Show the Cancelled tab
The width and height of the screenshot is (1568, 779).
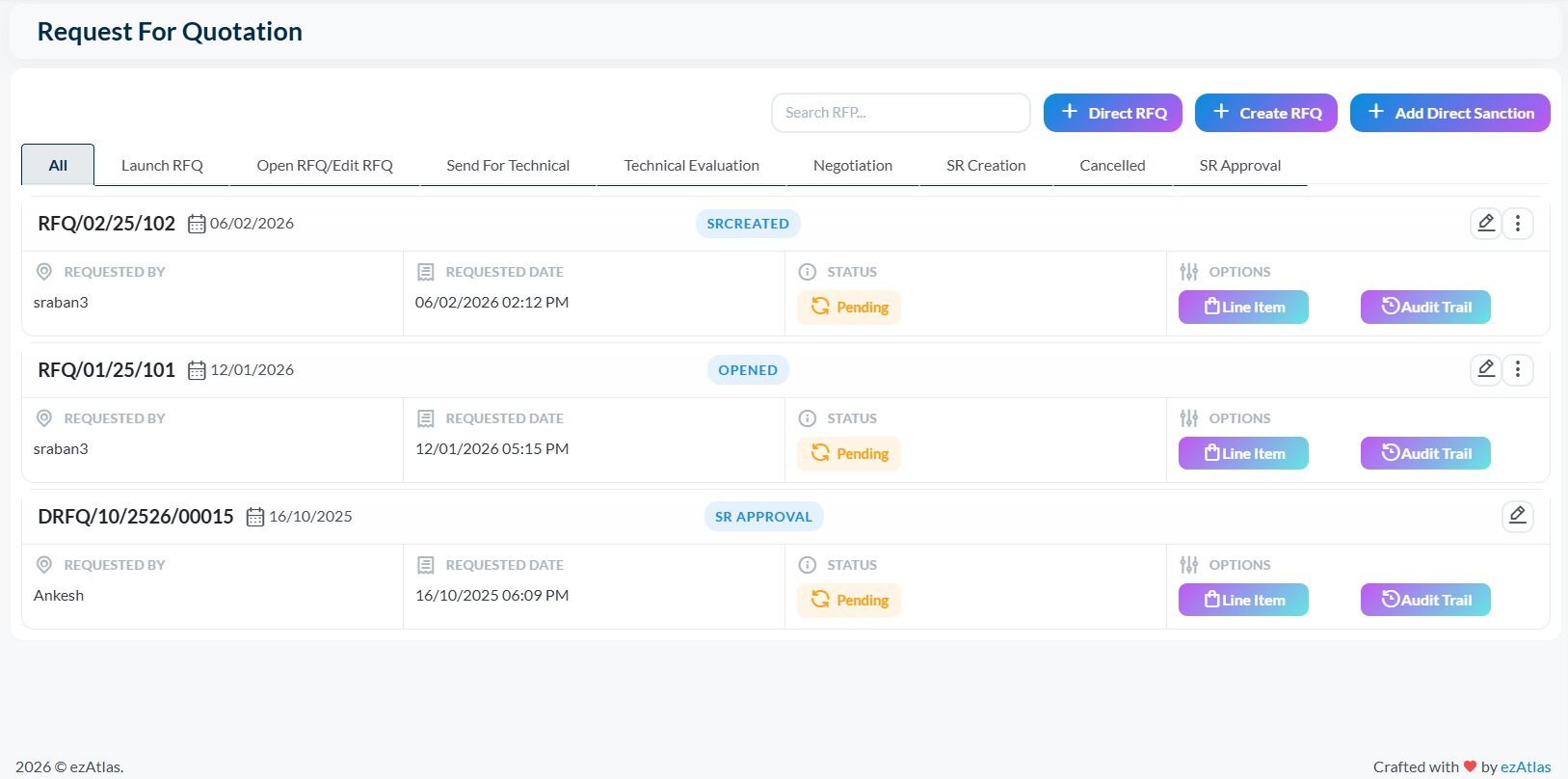pyautogui.click(x=1112, y=166)
